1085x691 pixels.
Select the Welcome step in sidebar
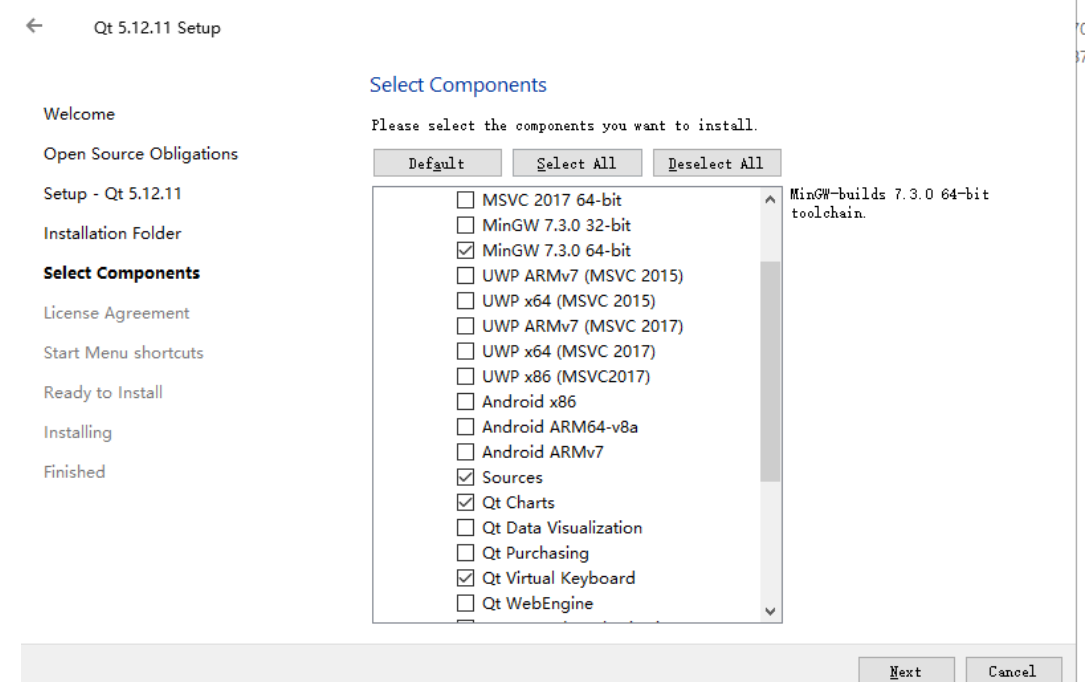(79, 114)
